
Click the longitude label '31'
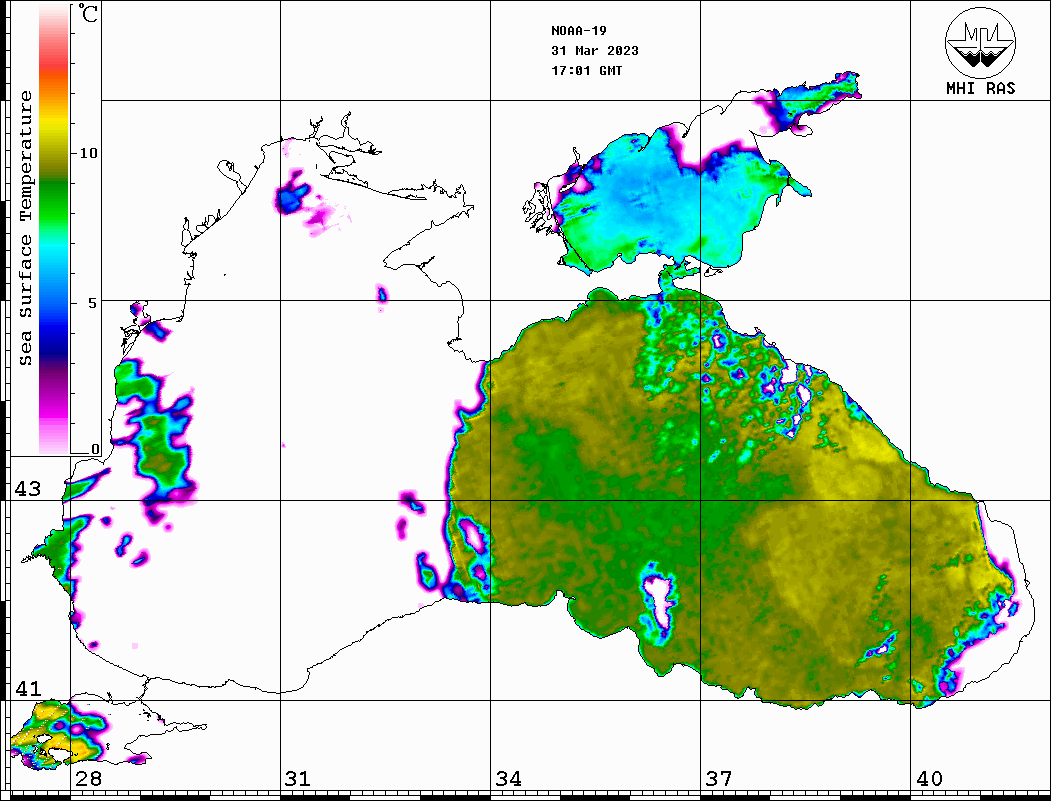[x=298, y=779]
